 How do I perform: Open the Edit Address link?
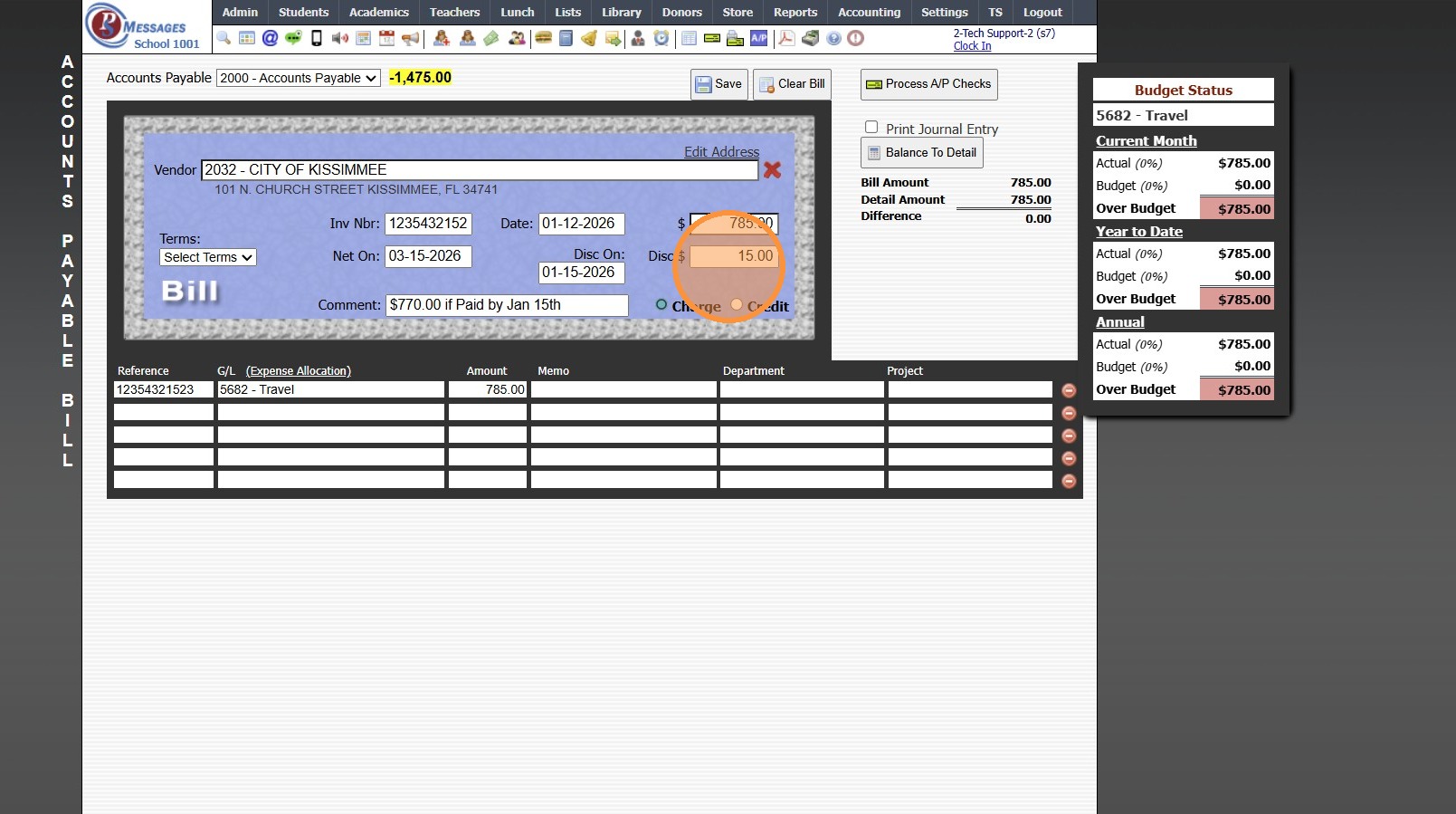721,152
